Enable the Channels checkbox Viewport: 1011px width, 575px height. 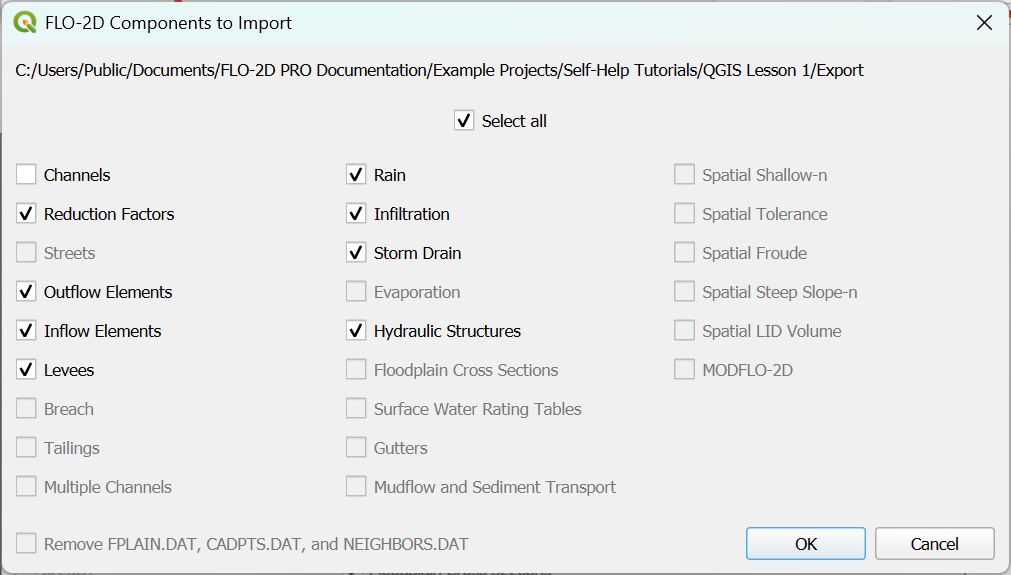coord(26,175)
